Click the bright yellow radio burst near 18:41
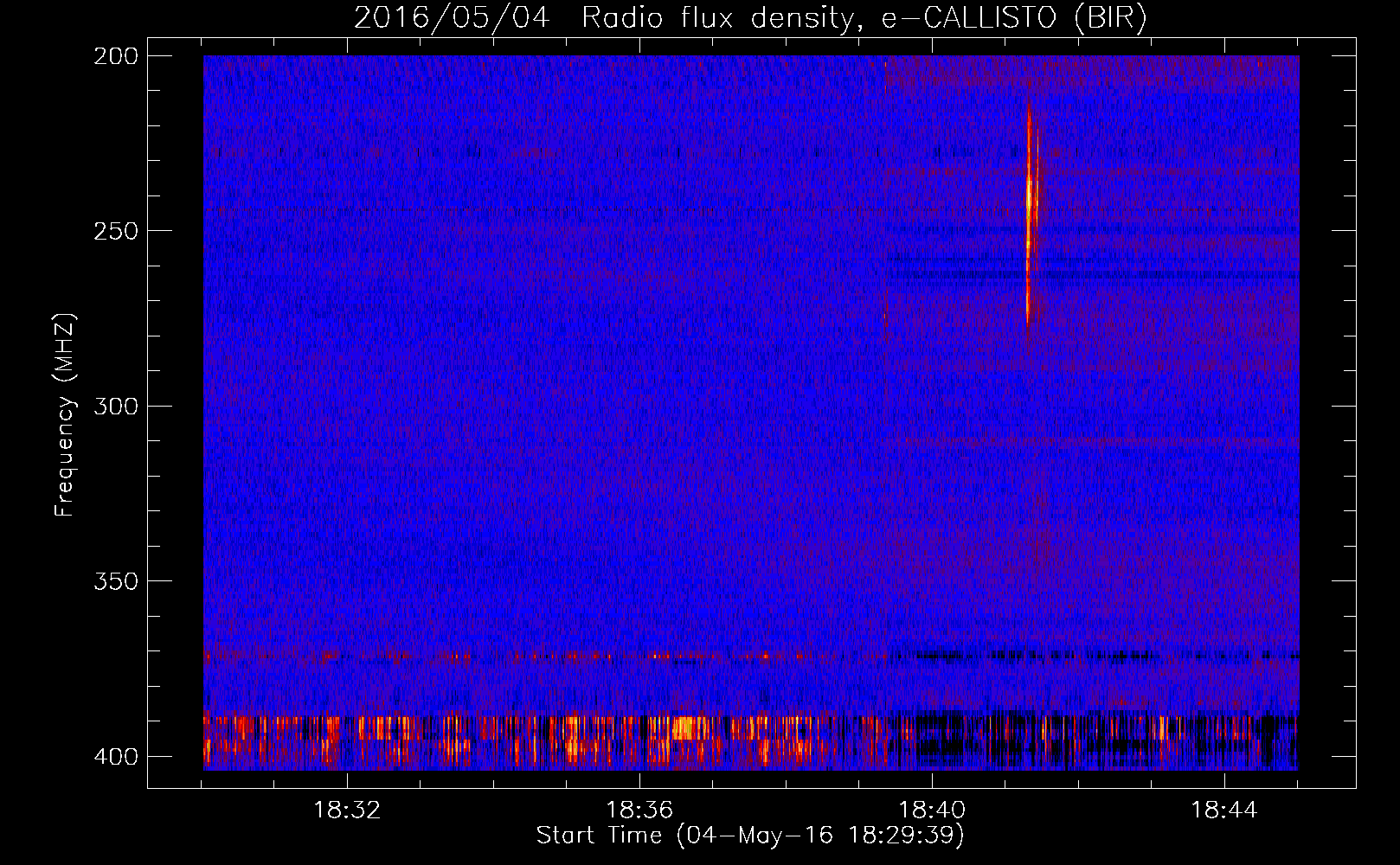Image resolution: width=1400 pixels, height=865 pixels. [1031, 212]
